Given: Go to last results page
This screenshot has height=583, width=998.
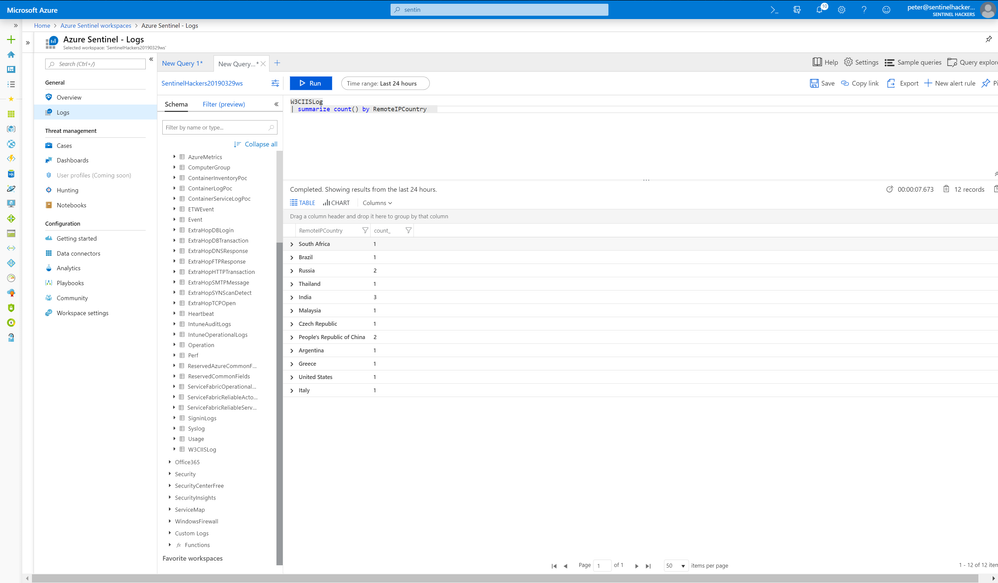Looking at the screenshot, I should (648, 566).
